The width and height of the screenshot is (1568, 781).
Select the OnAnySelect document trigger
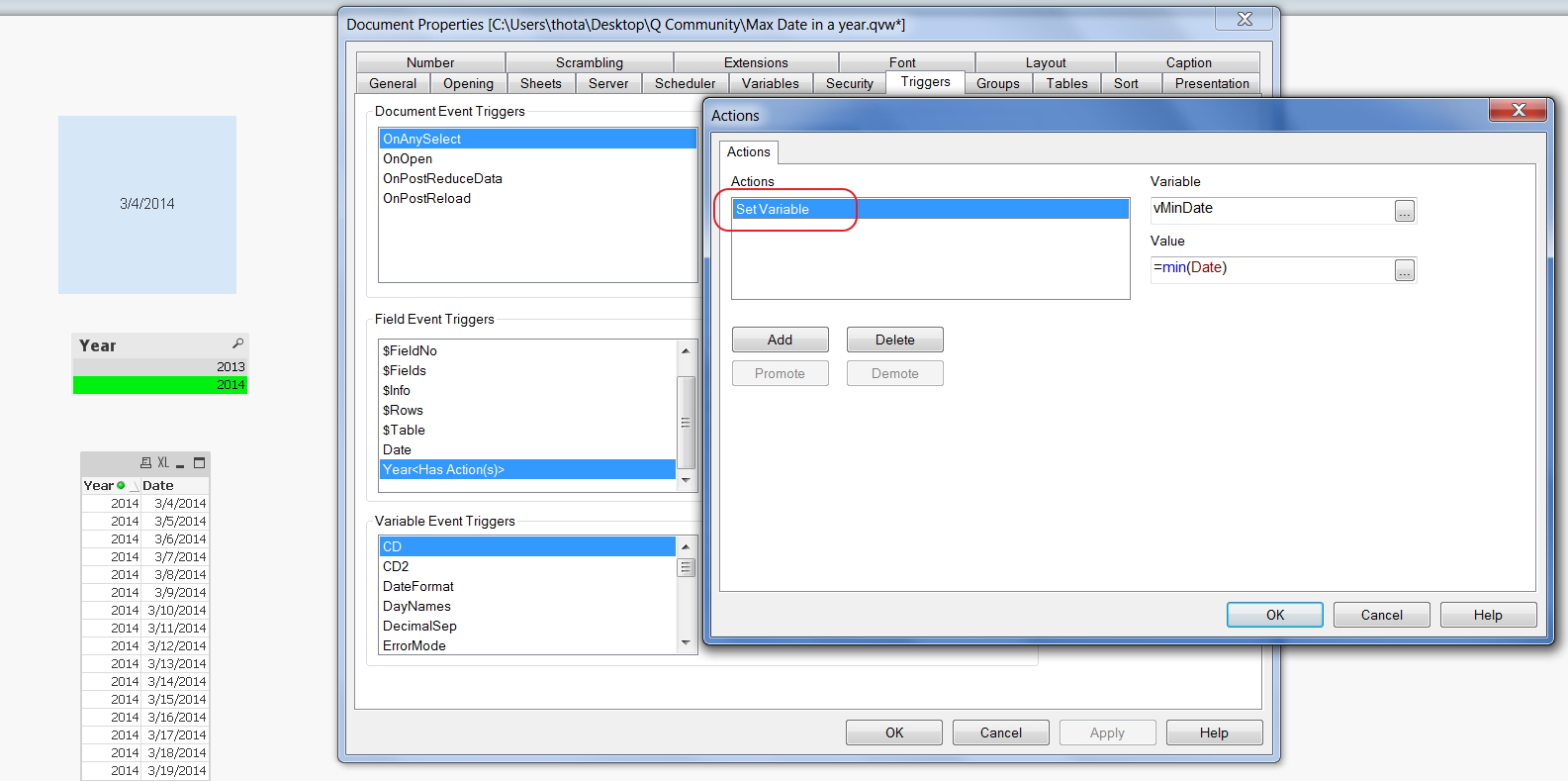point(538,139)
